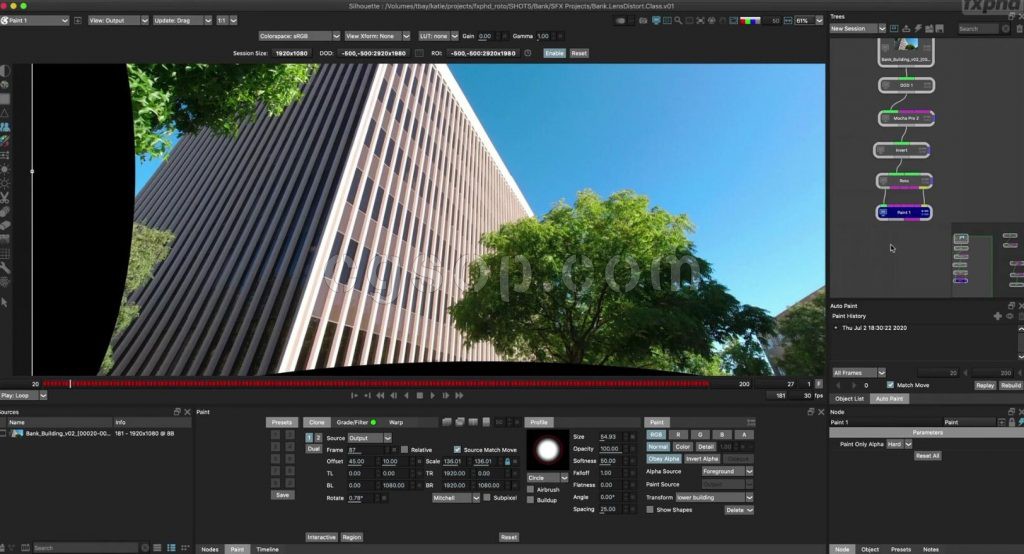The image size is (1024, 554).
Task: Enable the Airbrush checkbox
Action: click(530, 489)
